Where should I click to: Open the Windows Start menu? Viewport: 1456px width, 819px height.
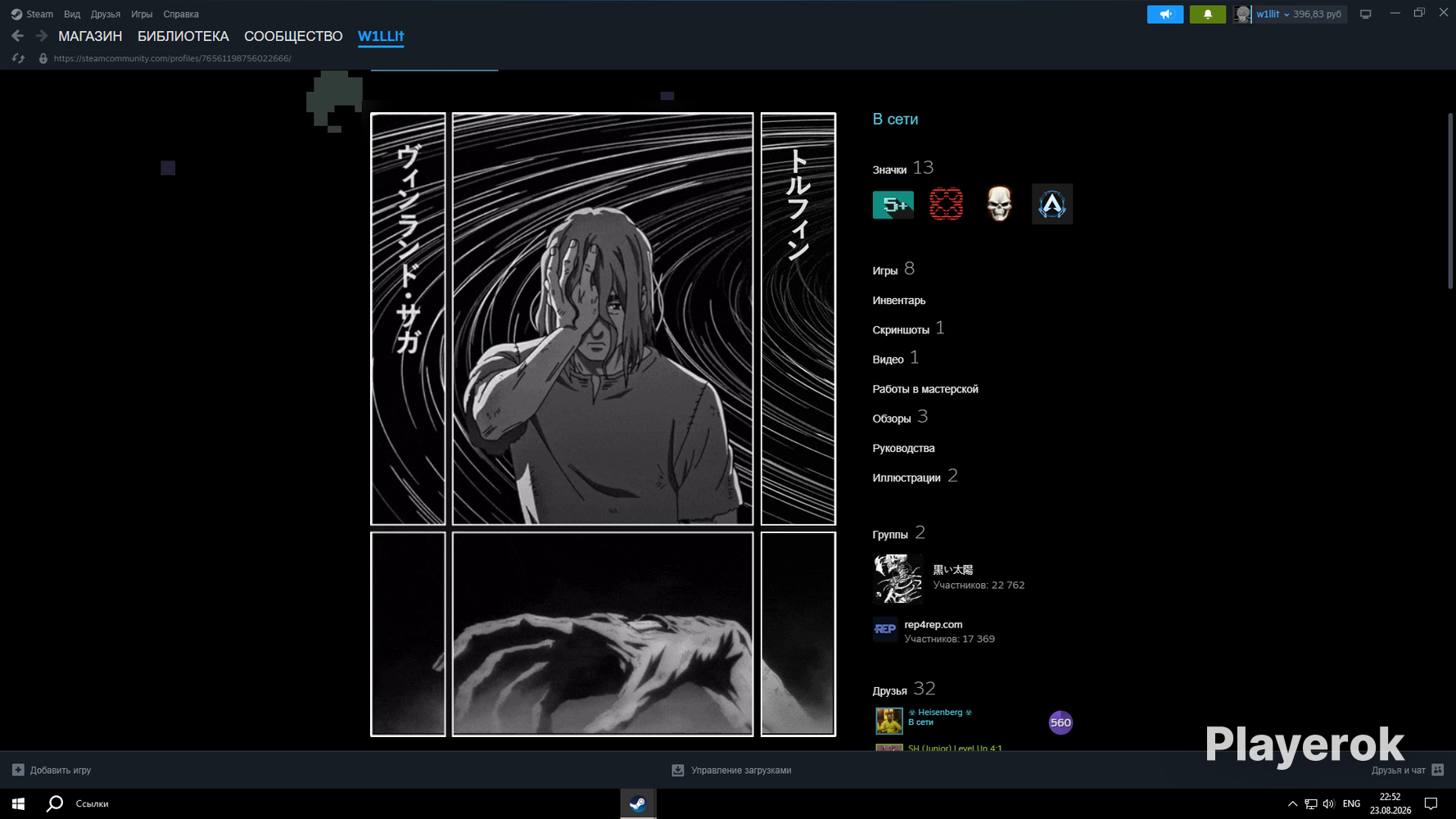tap(18, 803)
